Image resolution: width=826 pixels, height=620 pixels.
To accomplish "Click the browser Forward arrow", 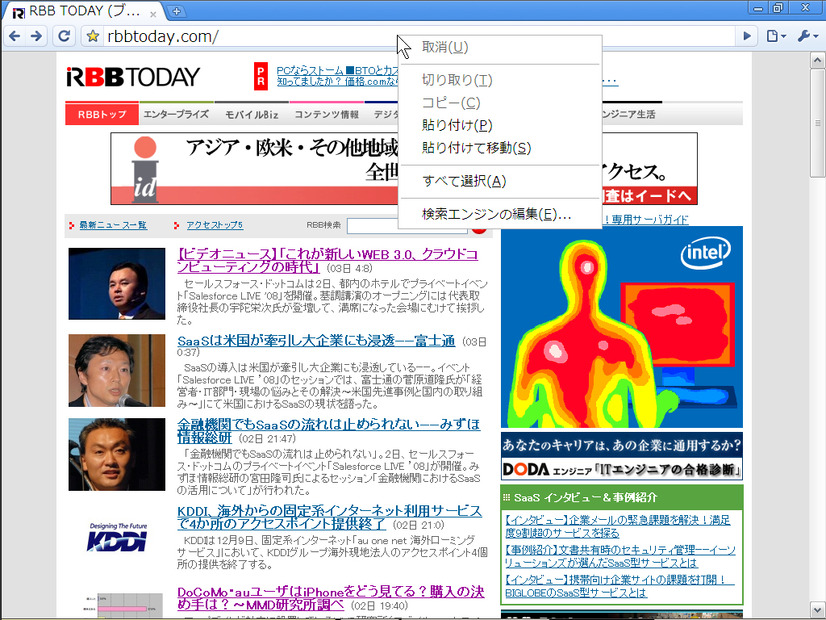I will tap(36, 36).
